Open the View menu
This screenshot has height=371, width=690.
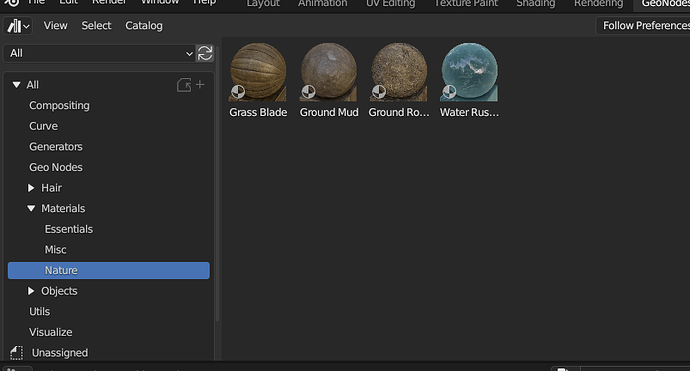pos(55,26)
